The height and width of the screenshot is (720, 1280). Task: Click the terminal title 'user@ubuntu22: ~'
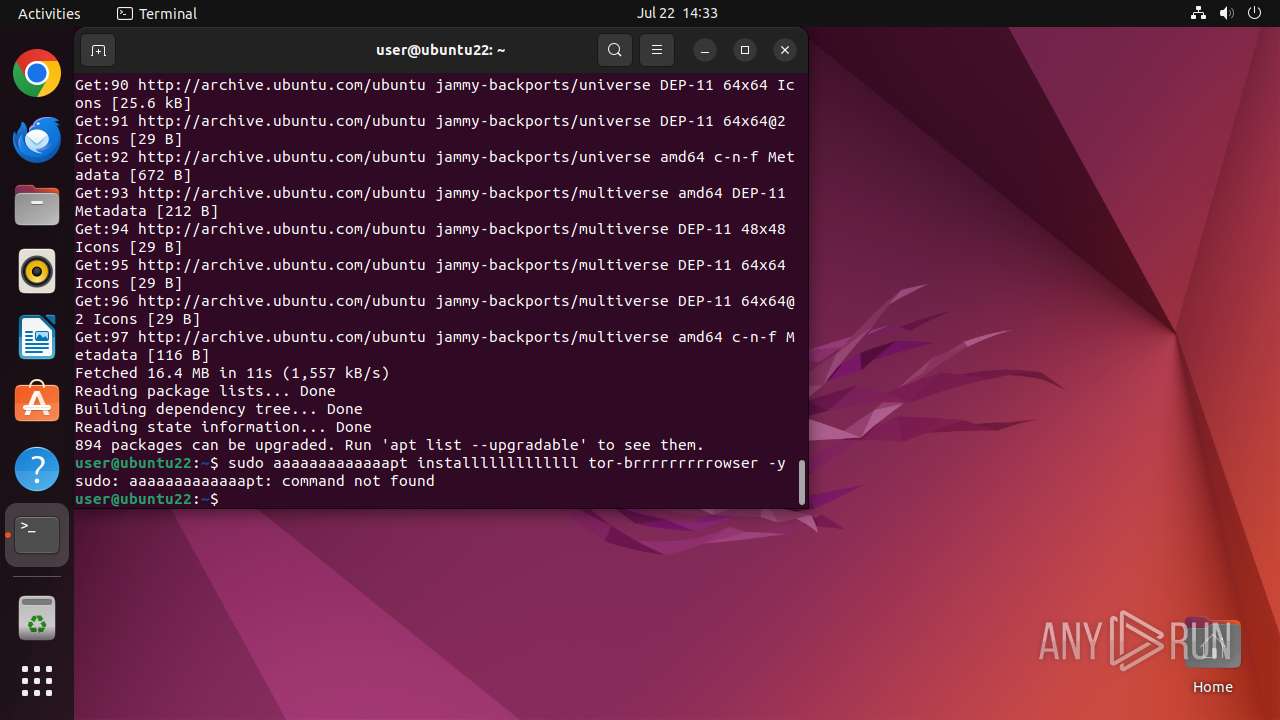[441, 50]
